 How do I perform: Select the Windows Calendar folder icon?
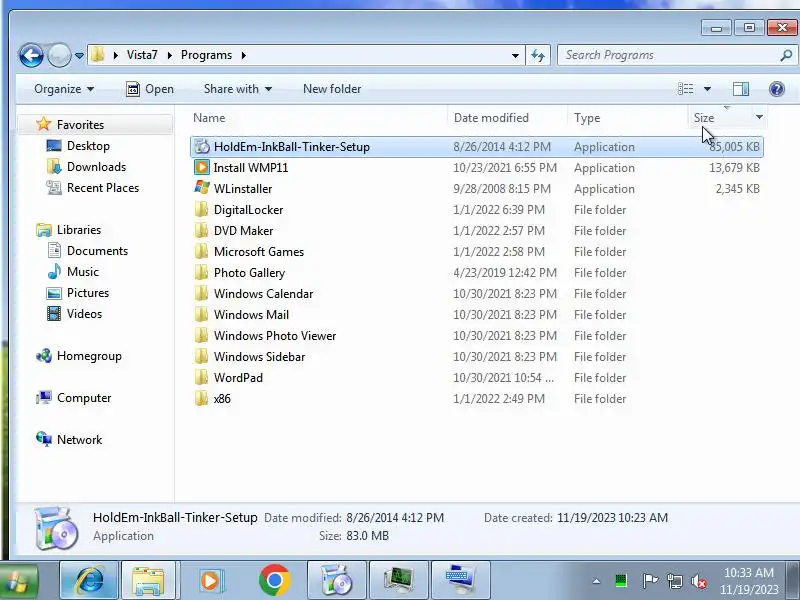tap(202, 294)
